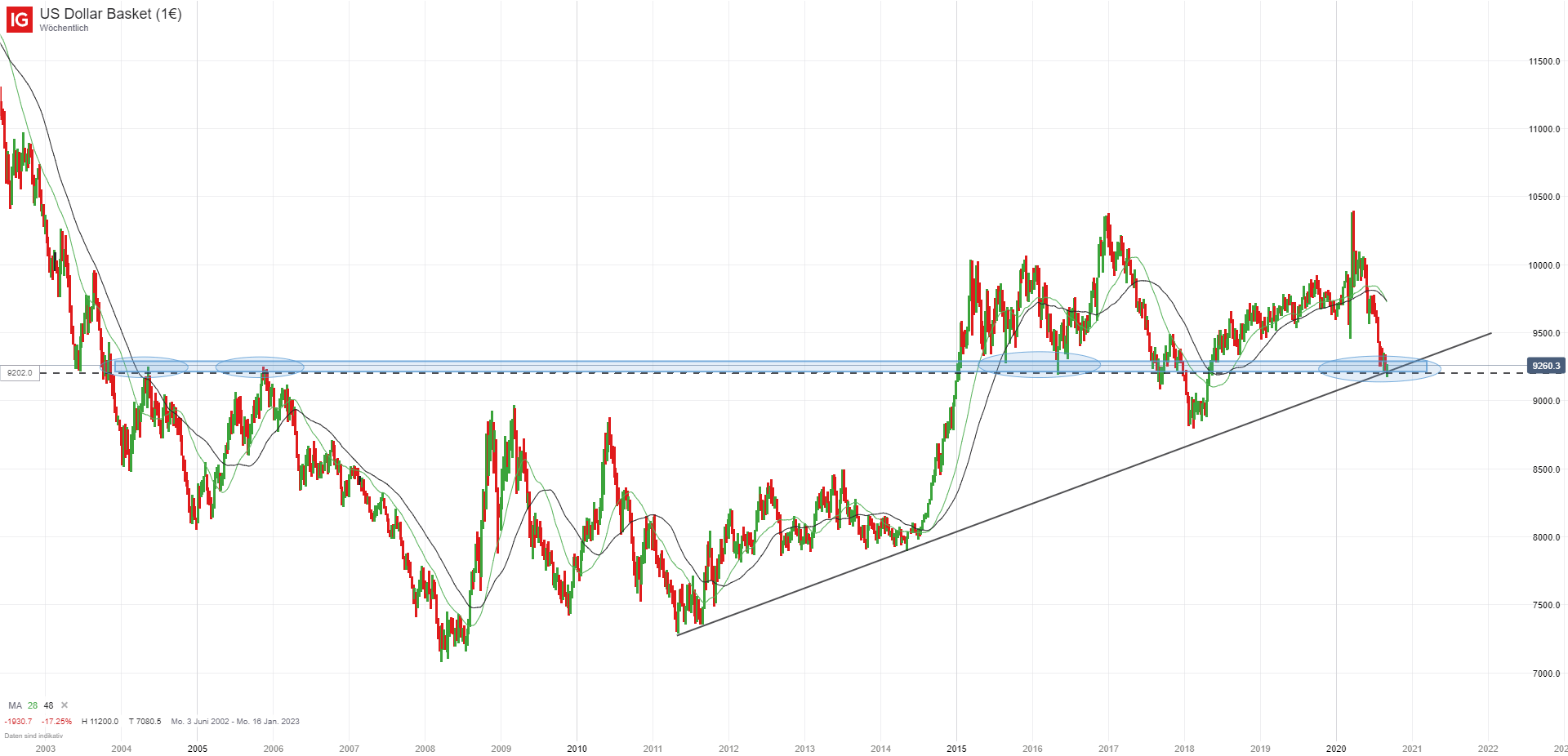This screenshot has width=1568, height=756.
Task: Click the 'Daten sind indikativ' note
Action: [x=33, y=736]
